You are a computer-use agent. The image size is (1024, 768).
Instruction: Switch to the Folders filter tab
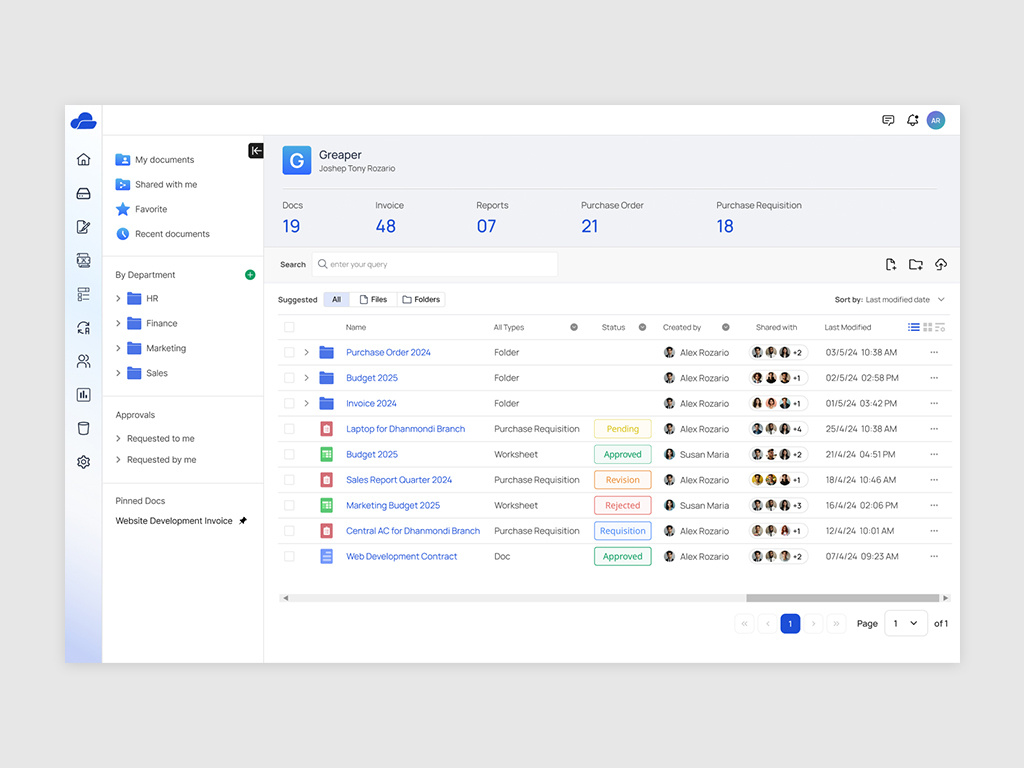click(x=421, y=299)
